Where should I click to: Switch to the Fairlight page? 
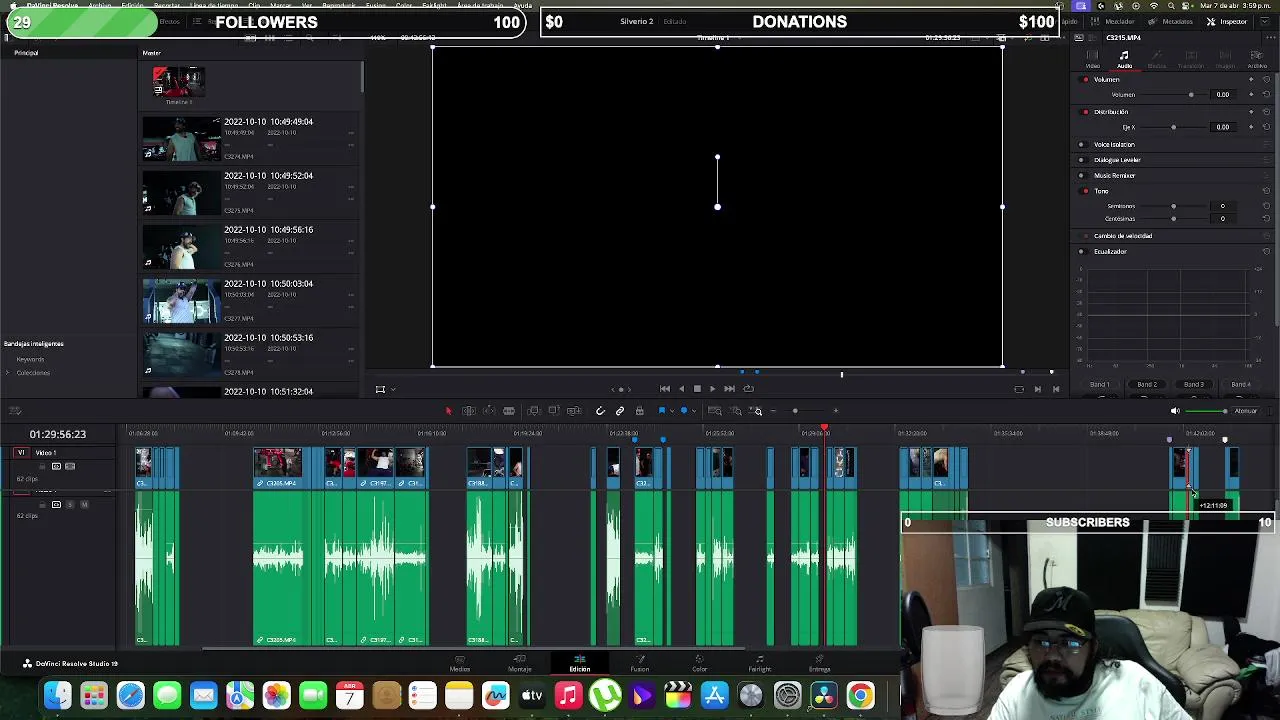point(760,664)
